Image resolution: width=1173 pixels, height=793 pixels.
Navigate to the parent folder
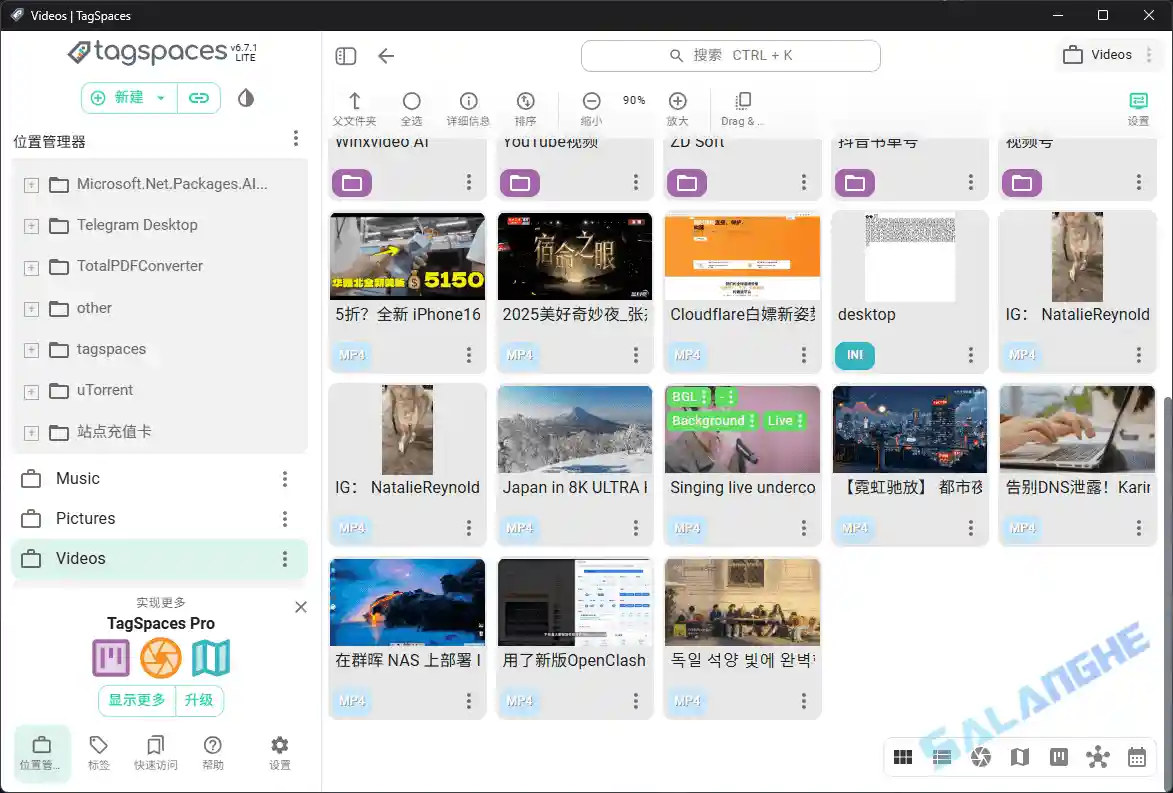(354, 103)
